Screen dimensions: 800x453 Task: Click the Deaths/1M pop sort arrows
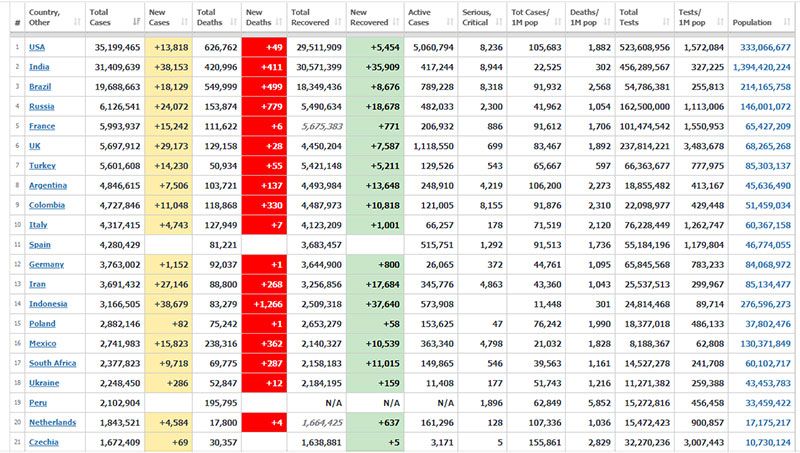[607, 22]
